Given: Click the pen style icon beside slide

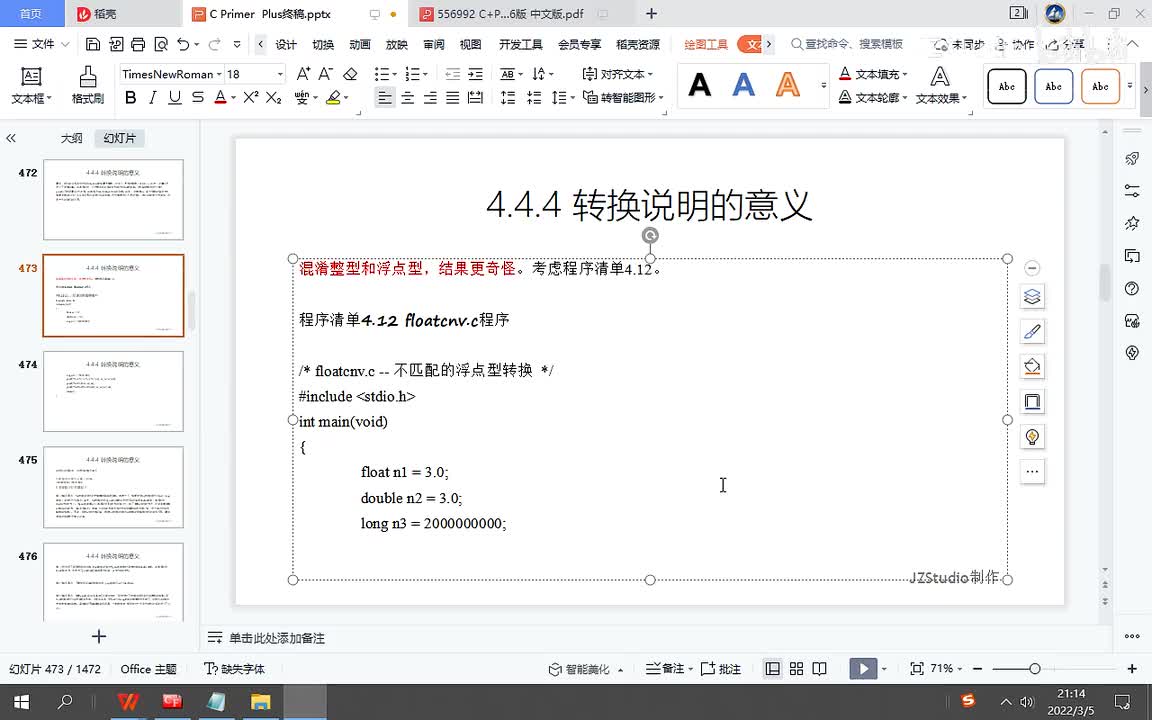Looking at the screenshot, I should pyautogui.click(x=1032, y=331).
